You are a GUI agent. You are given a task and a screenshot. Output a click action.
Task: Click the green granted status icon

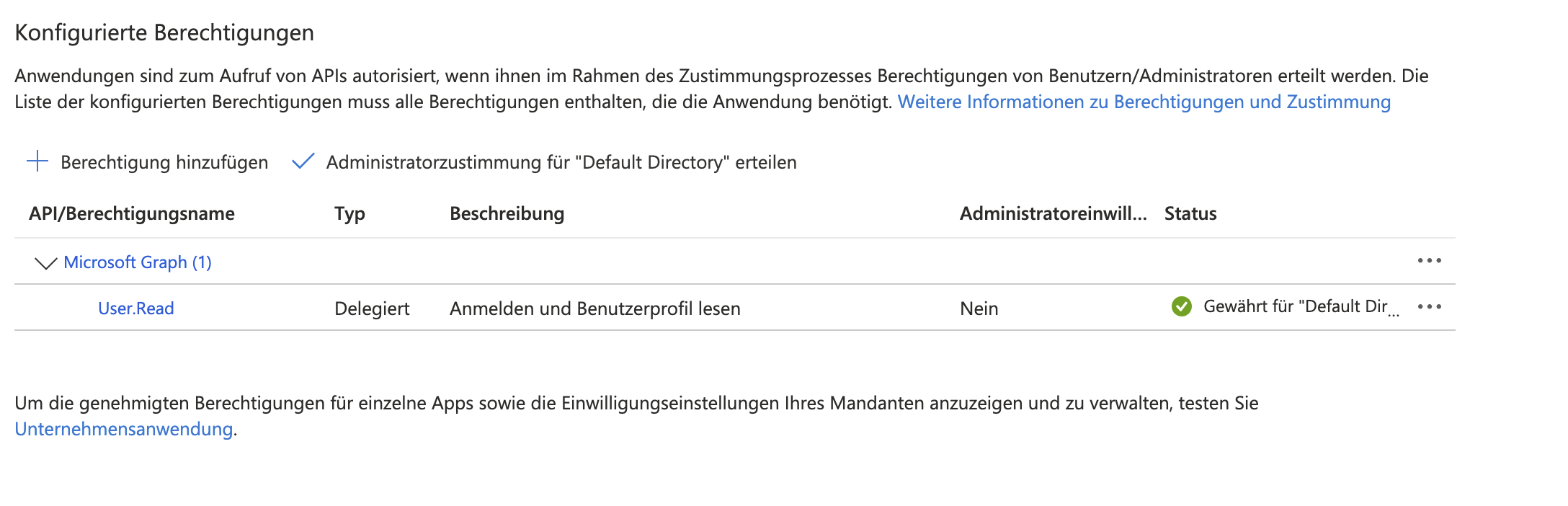(x=1182, y=307)
